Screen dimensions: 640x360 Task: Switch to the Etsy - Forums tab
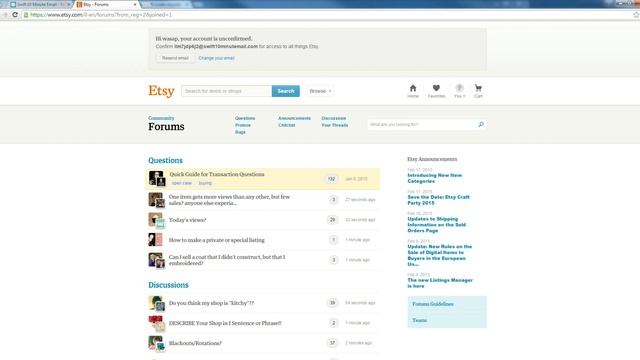pos(106,4)
